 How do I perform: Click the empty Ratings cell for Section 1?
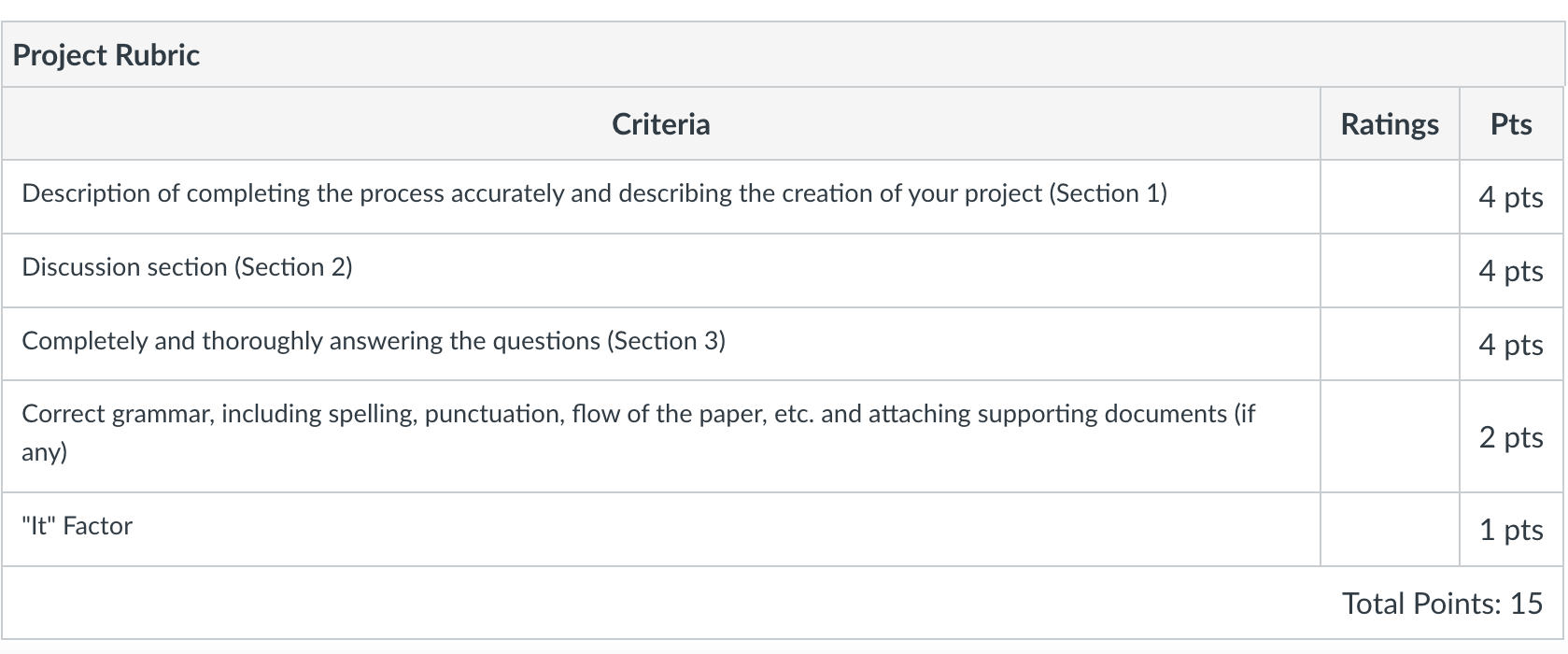click(1389, 196)
